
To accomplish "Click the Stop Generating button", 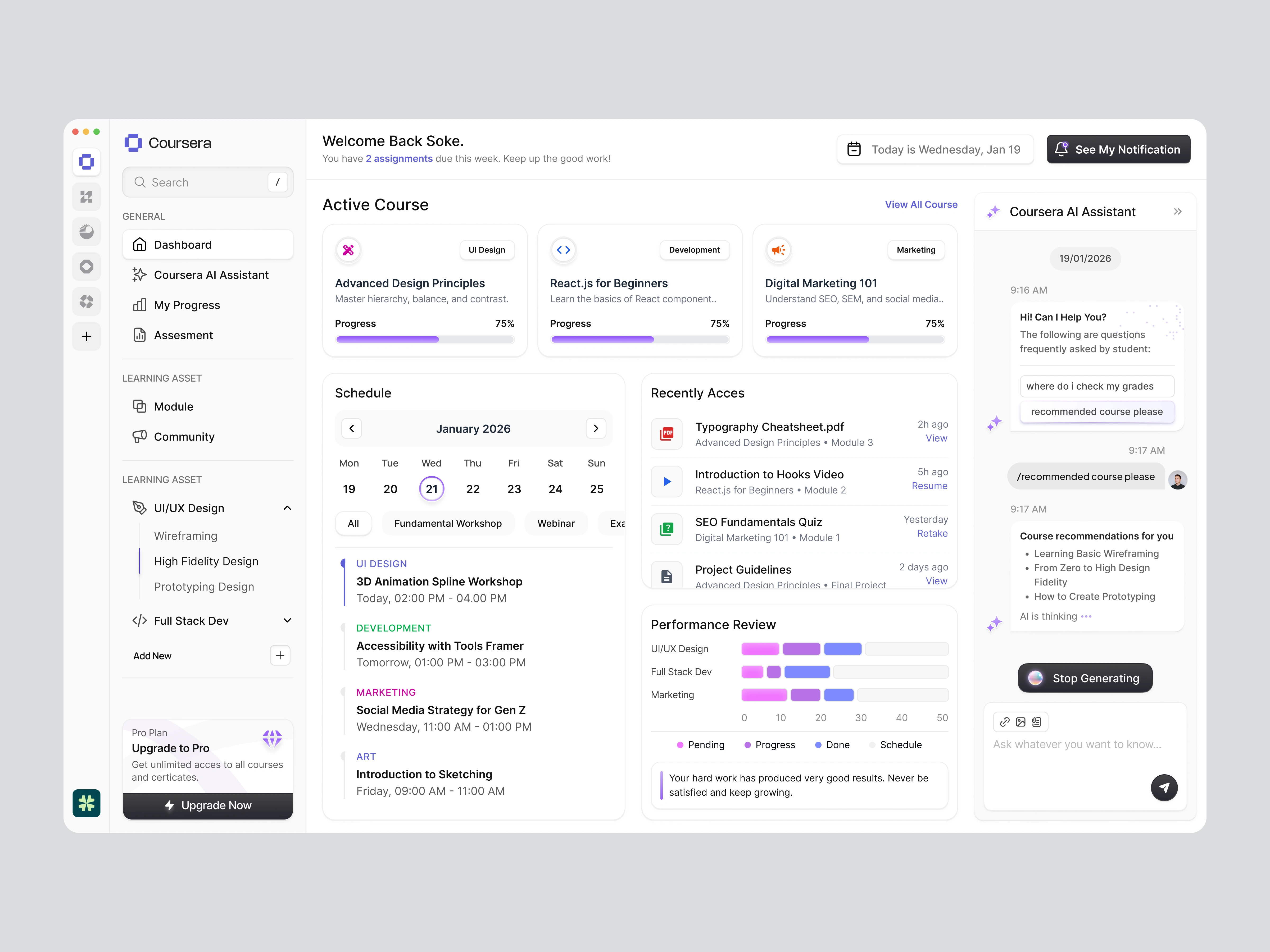I will point(1085,678).
